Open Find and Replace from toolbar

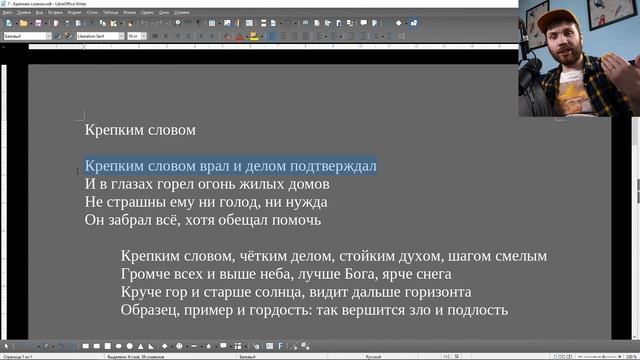click(178, 23)
